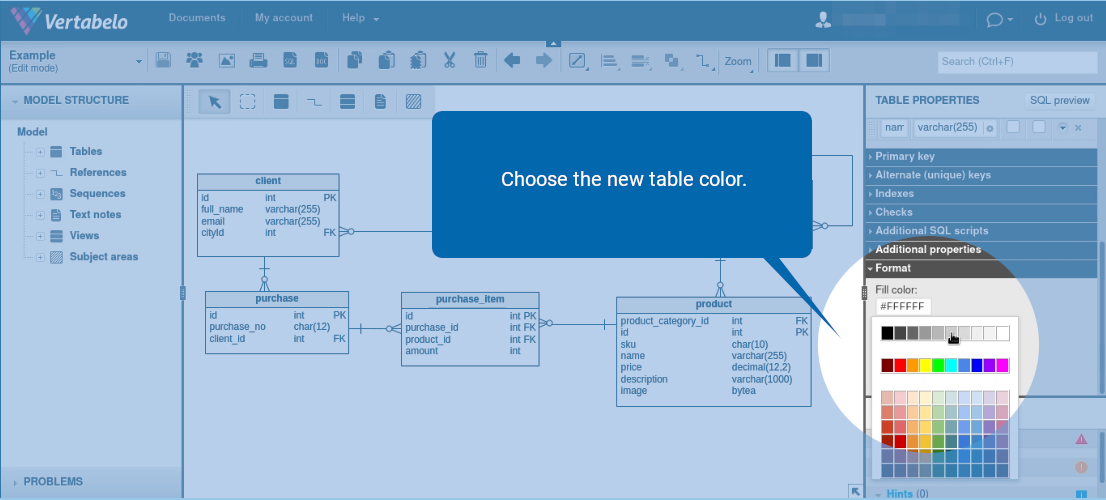Select the rectangular area selection tool
1106x500 pixels.
click(248, 102)
